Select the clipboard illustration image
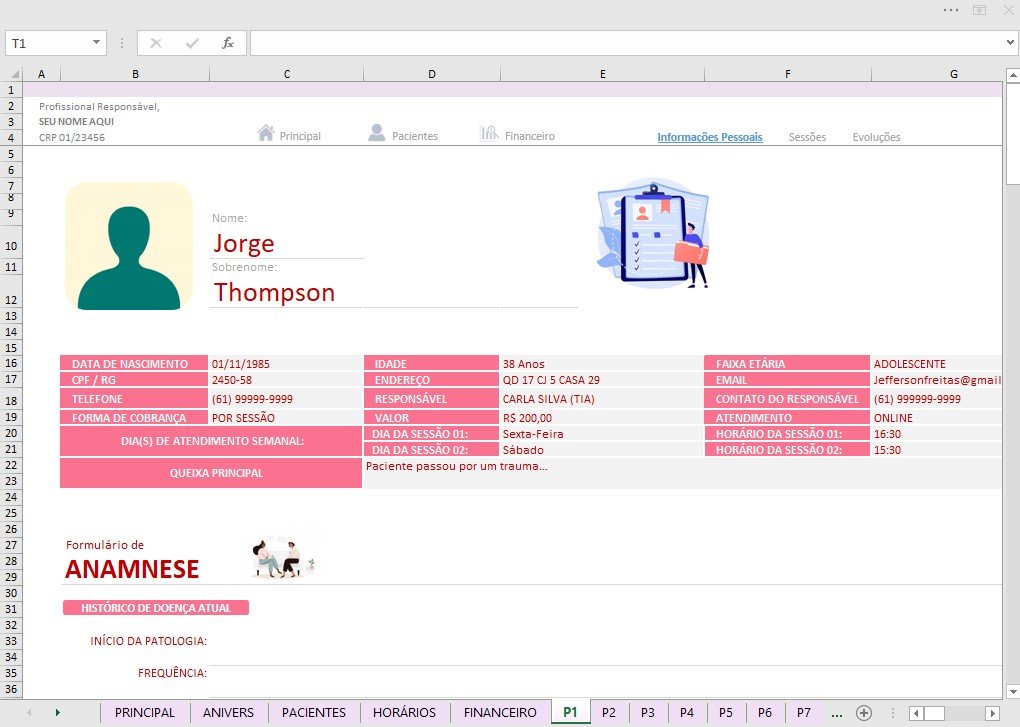 click(x=653, y=233)
